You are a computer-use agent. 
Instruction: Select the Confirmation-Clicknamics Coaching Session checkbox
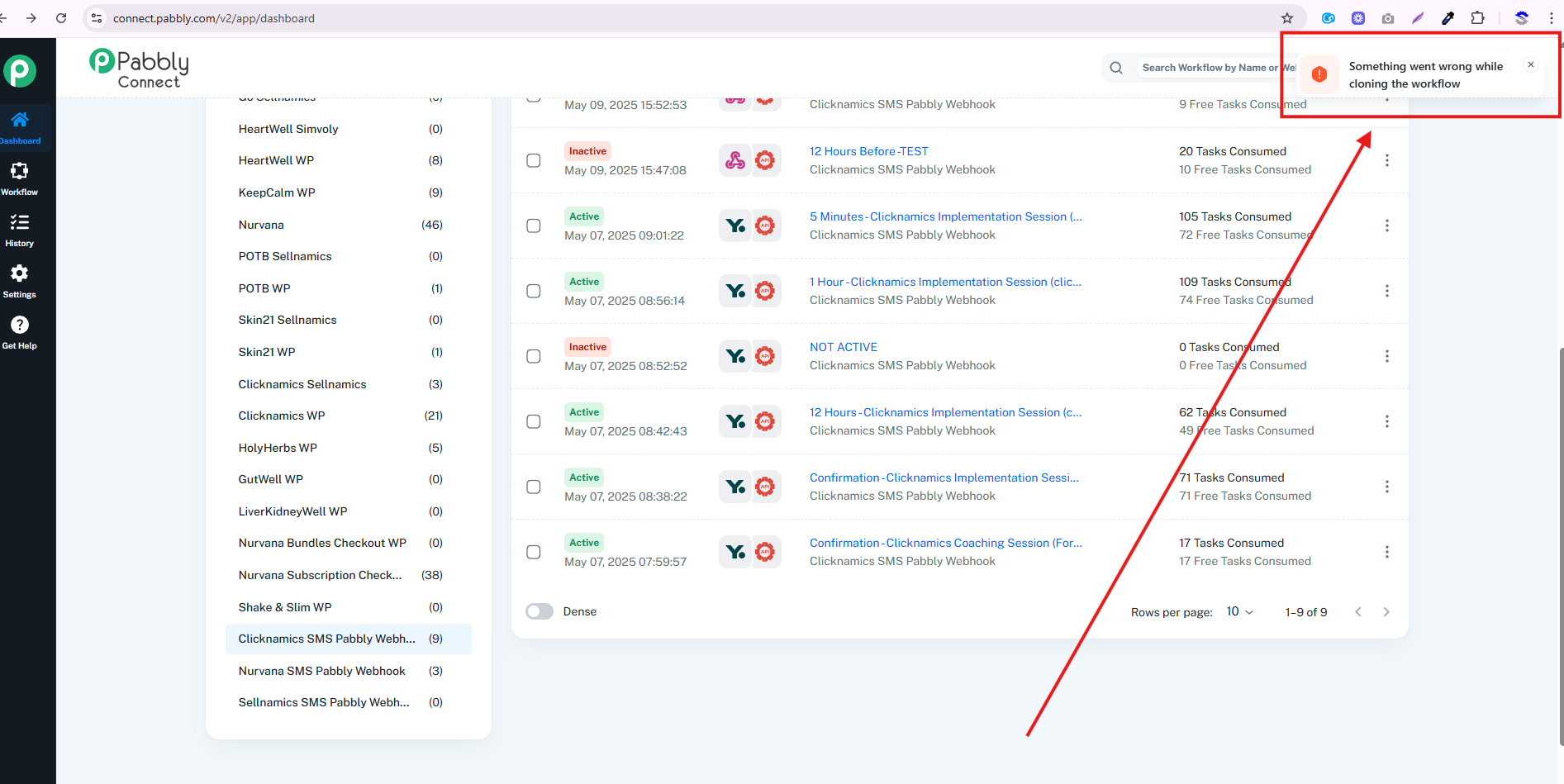pyautogui.click(x=534, y=552)
